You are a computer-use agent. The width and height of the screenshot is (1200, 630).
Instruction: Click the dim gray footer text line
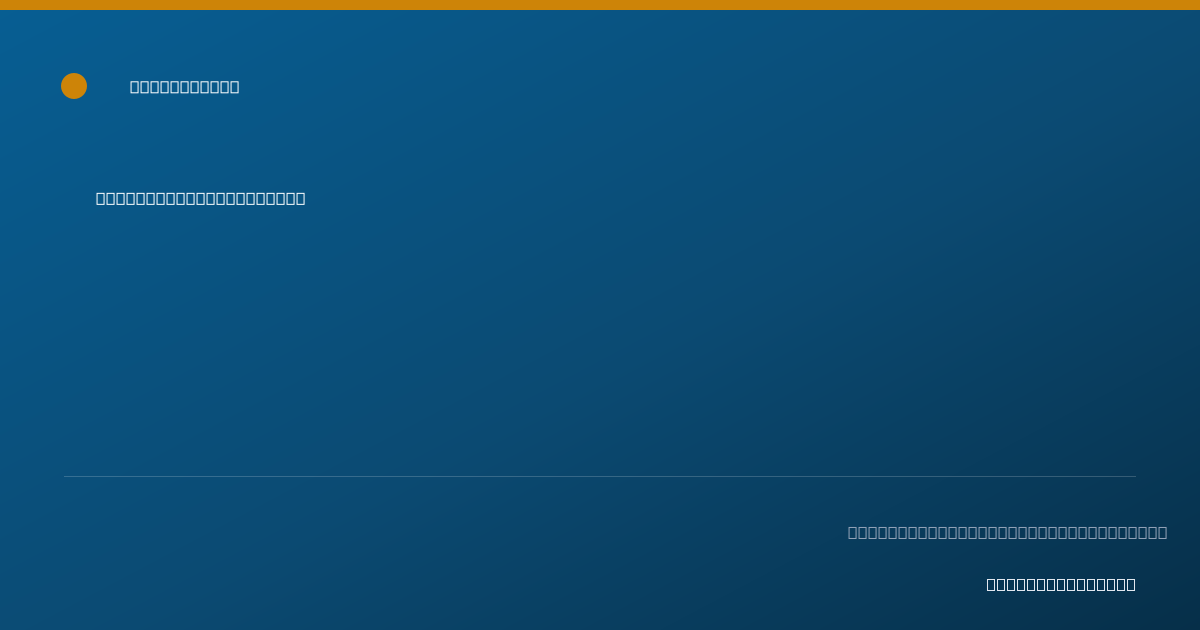pyautogui.click(x=1008, y=533)
